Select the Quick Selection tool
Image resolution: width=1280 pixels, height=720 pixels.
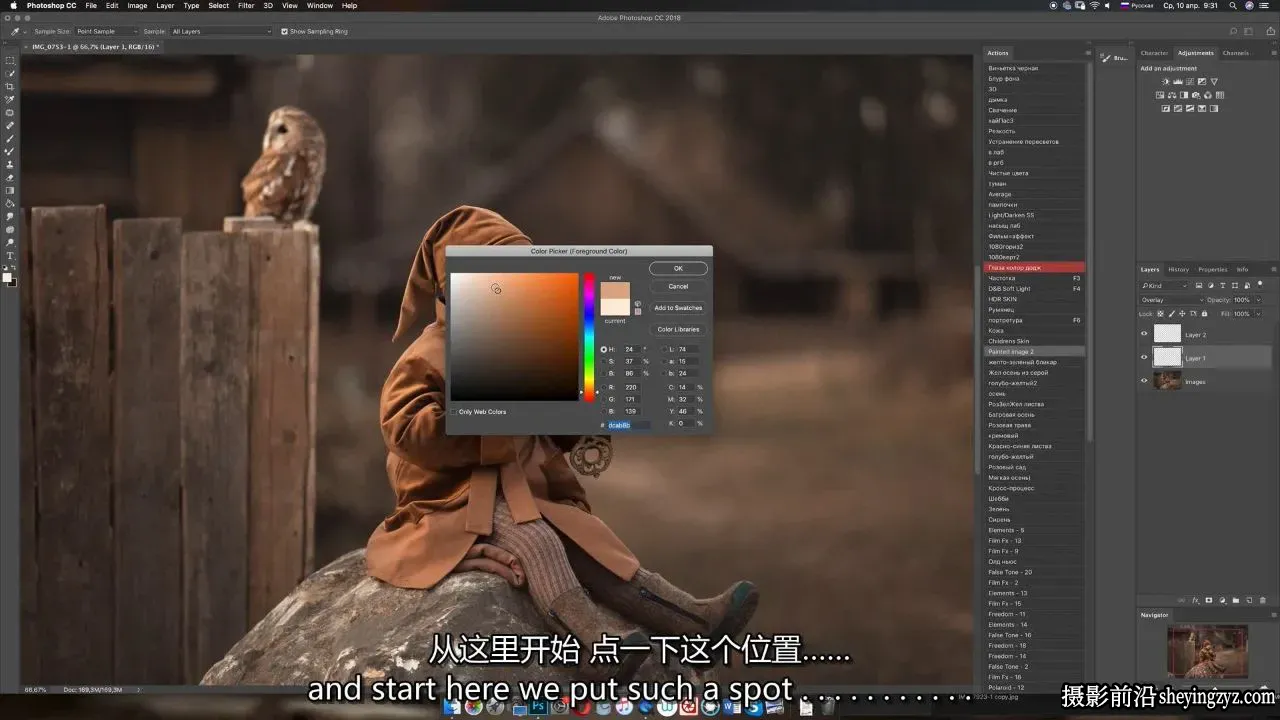[x=10, y=74]
